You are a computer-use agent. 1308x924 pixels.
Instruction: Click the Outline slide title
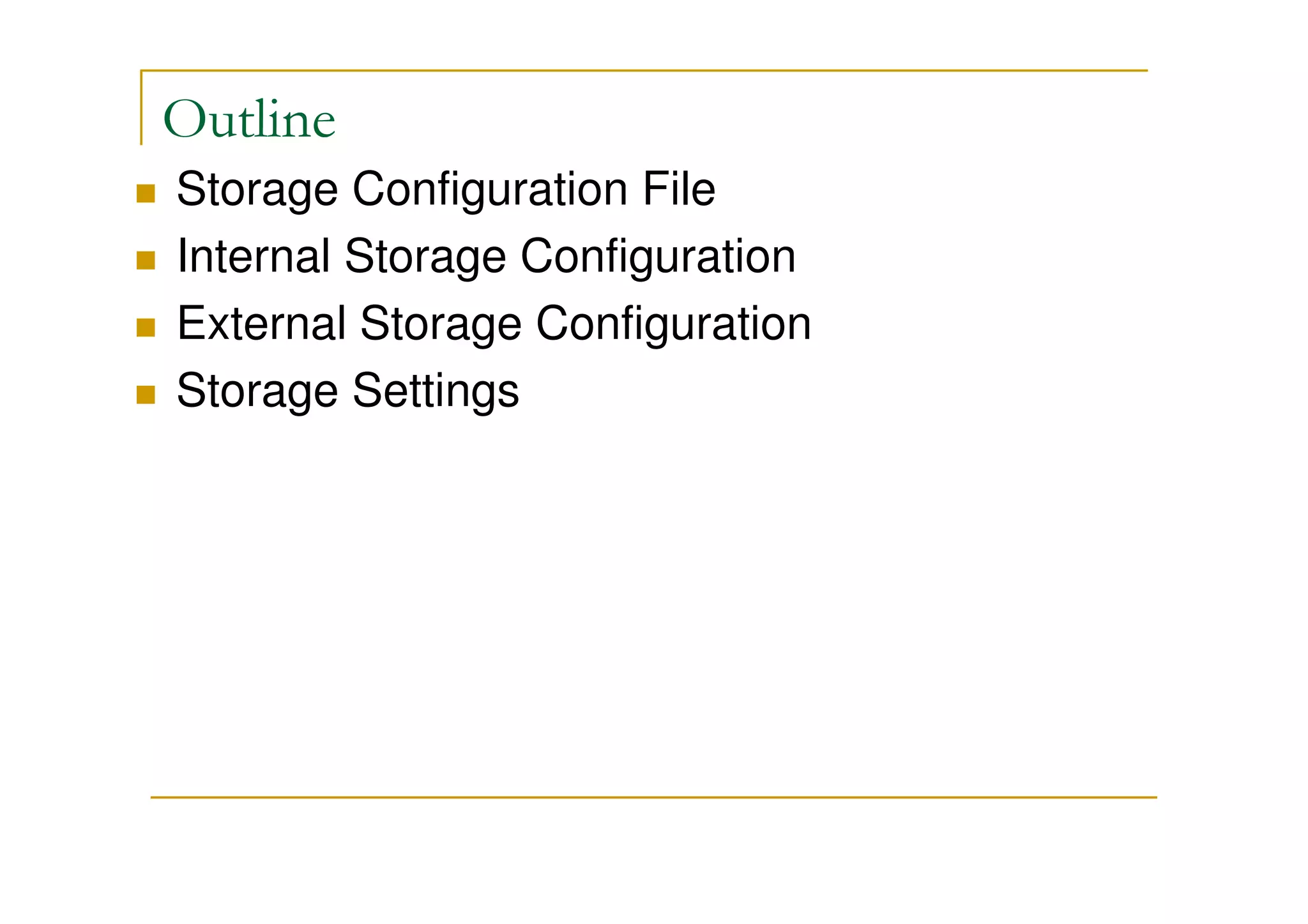pos(249,119)
